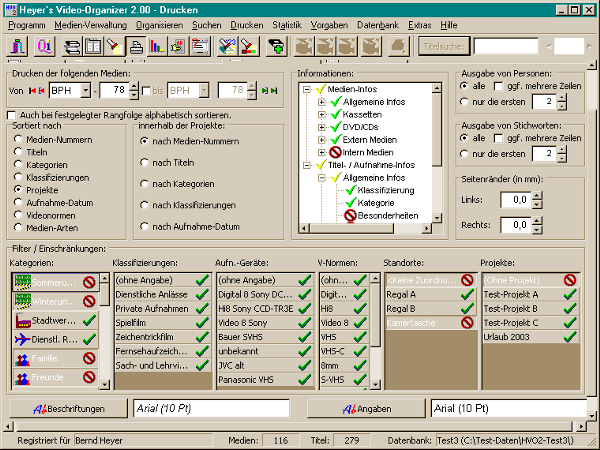Viewport: 600px width, 450px height.
Task: Toggle green checkmark next to Test-Projekt A
Action: [570, 294]
